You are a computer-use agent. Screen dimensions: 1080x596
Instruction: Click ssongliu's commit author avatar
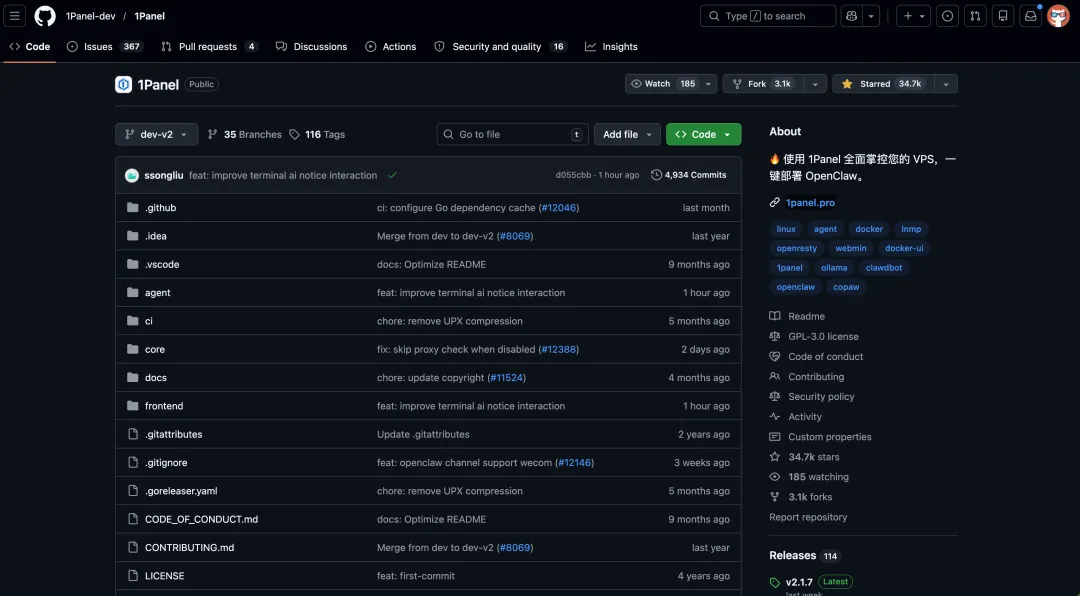[132, 175]
